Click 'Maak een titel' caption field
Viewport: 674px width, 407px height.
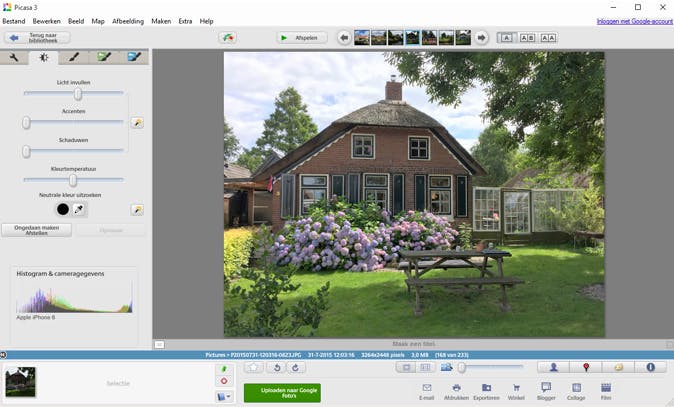[414, 344]
